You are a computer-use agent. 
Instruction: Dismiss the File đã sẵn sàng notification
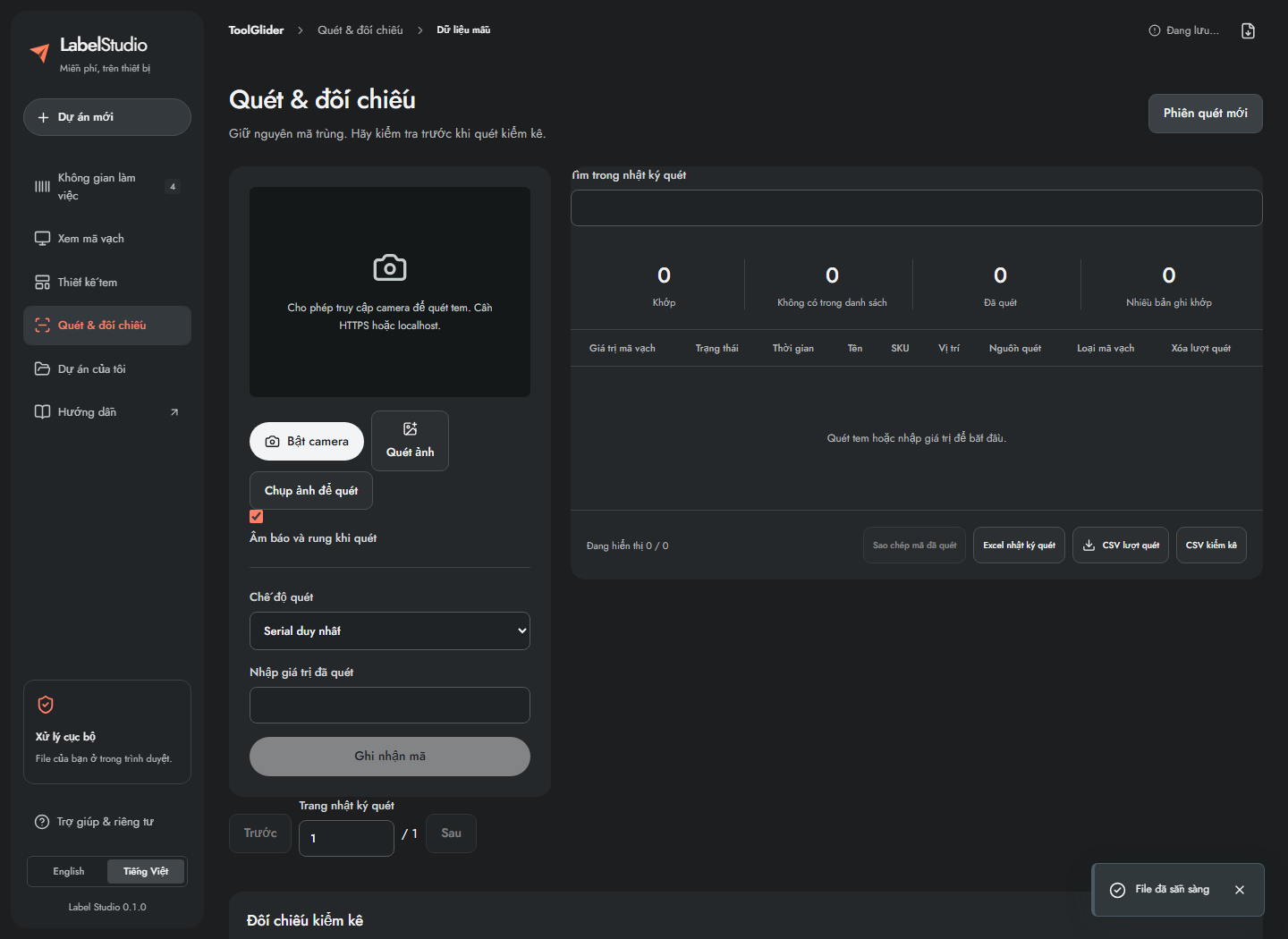pos(1240,890)
